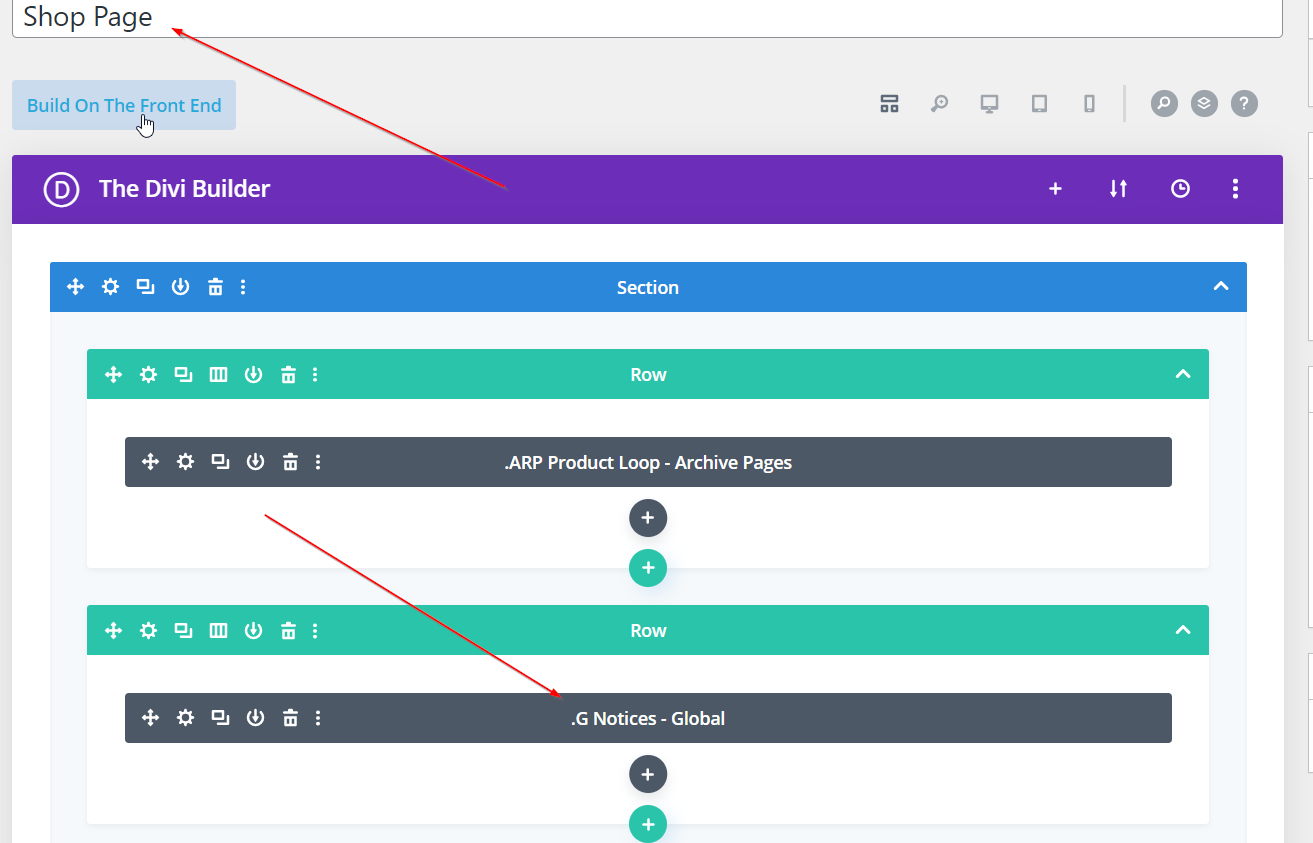Open more options for G Notices module
Viewport: 1313px width, 843px height.
(x=318, y=718)
